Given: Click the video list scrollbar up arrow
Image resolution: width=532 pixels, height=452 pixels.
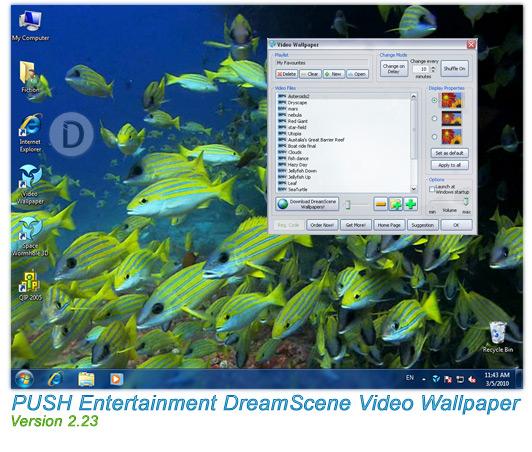Looking at the screenshot, I should coord(413,97).
